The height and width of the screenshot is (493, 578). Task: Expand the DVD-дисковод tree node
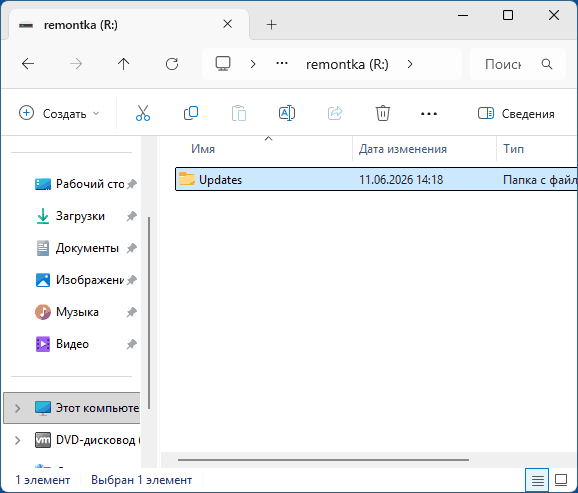point(17,440)
